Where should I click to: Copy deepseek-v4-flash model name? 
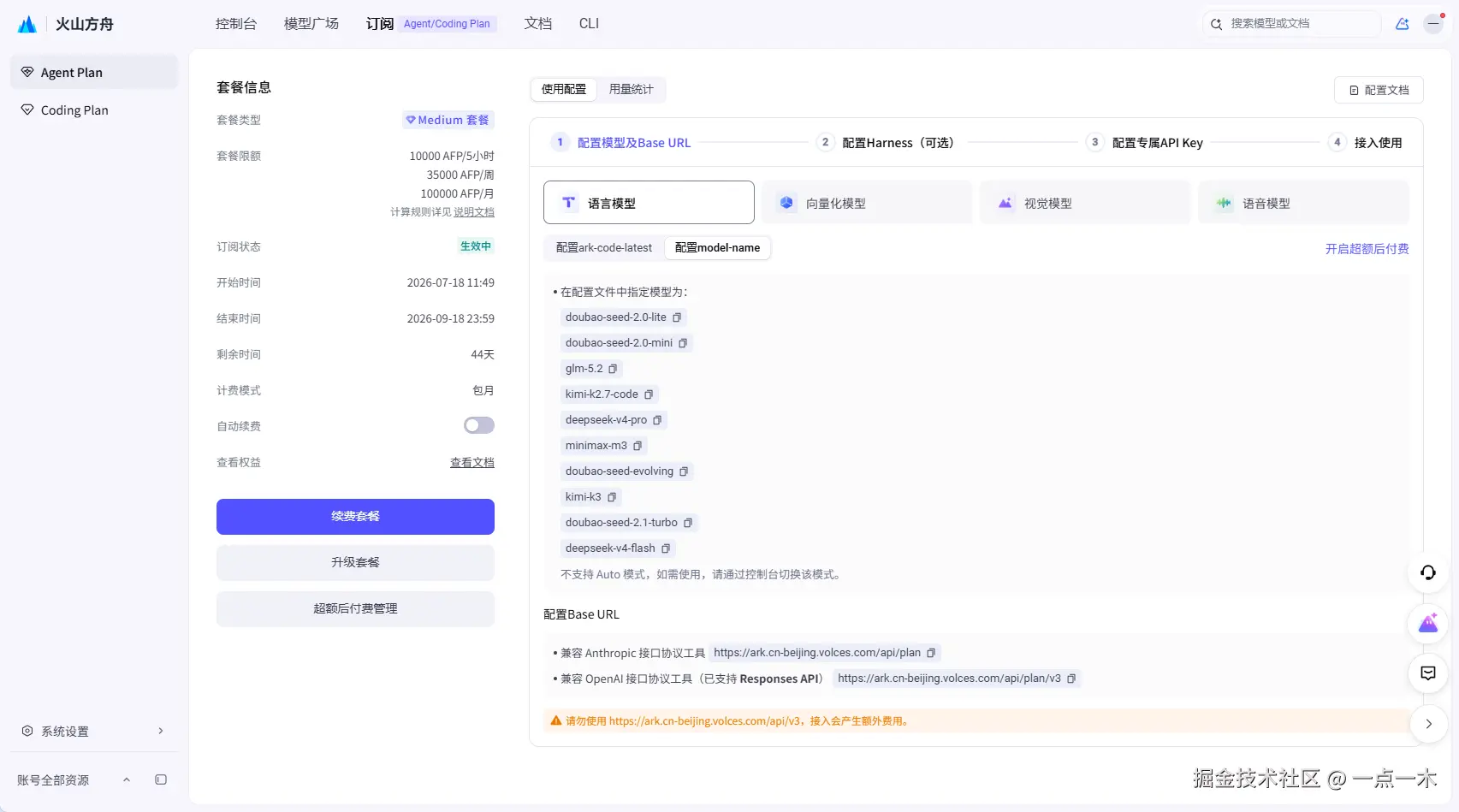666,548
